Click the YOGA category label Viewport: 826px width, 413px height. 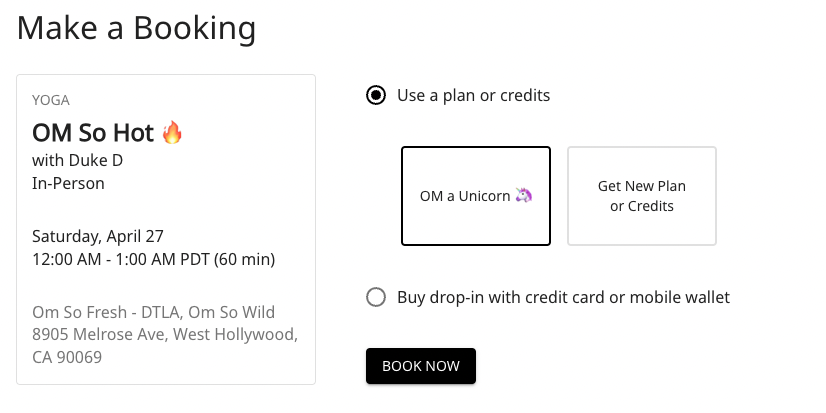51,100
